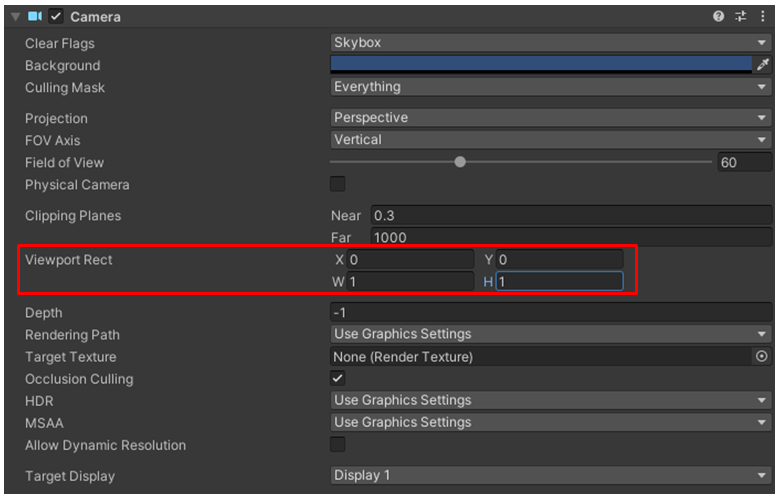
Task: Click Target Texture None (Render Texture) field
Action: pos(541,357)
